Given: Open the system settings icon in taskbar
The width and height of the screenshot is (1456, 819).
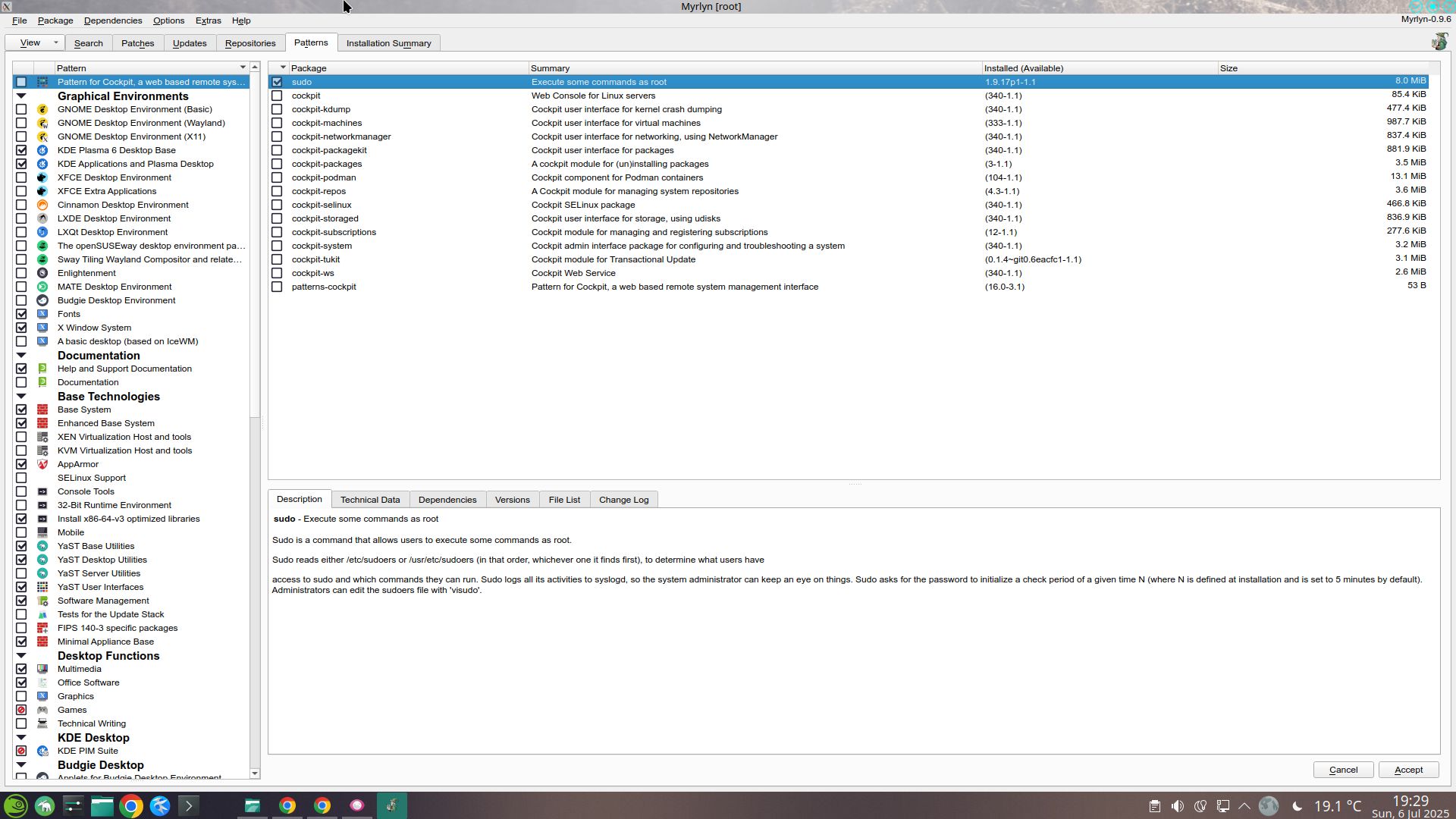Looking at the screenshot, I should tap(73, 805).
